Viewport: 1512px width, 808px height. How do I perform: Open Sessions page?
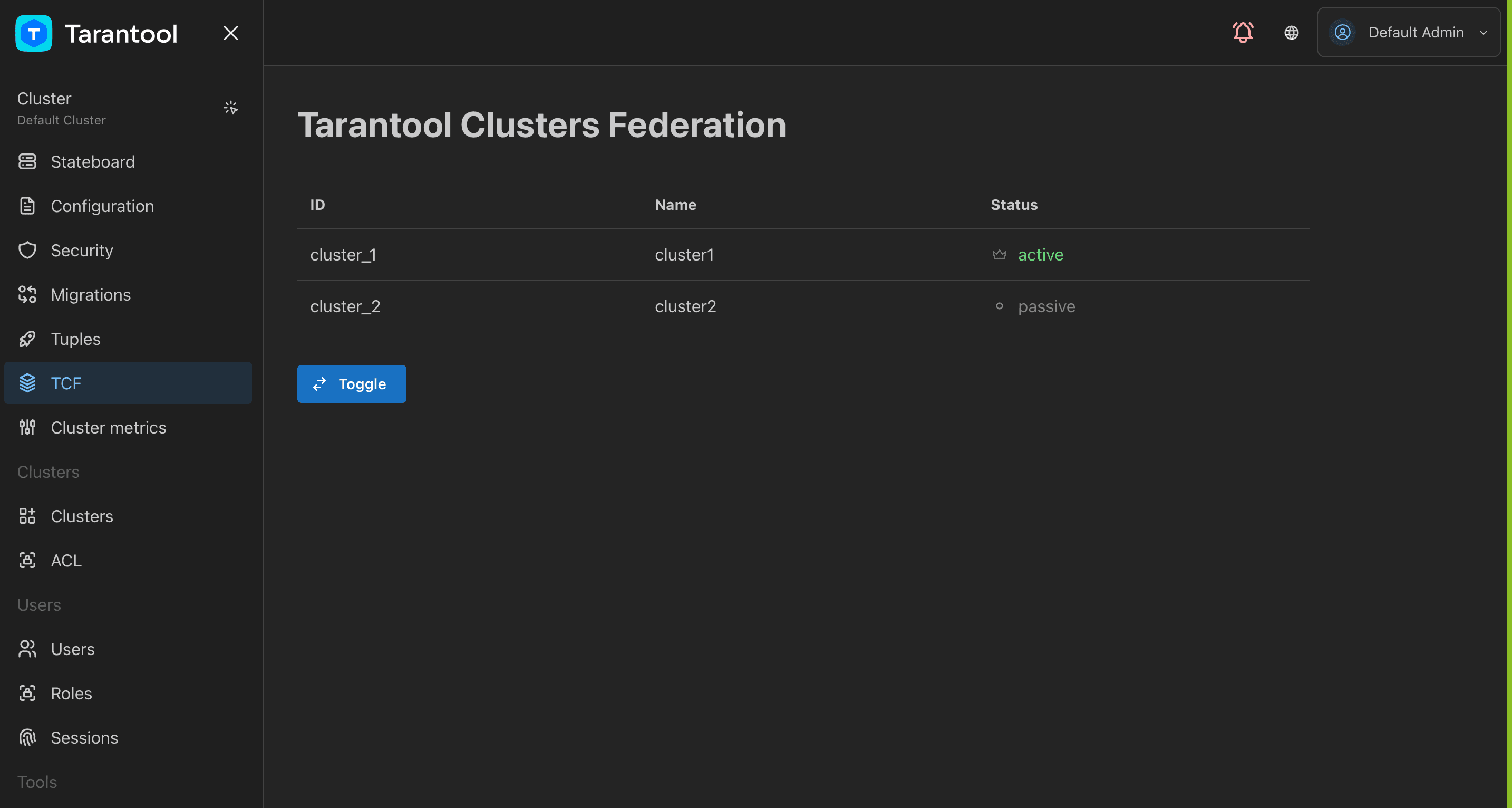tap(128, 737)
